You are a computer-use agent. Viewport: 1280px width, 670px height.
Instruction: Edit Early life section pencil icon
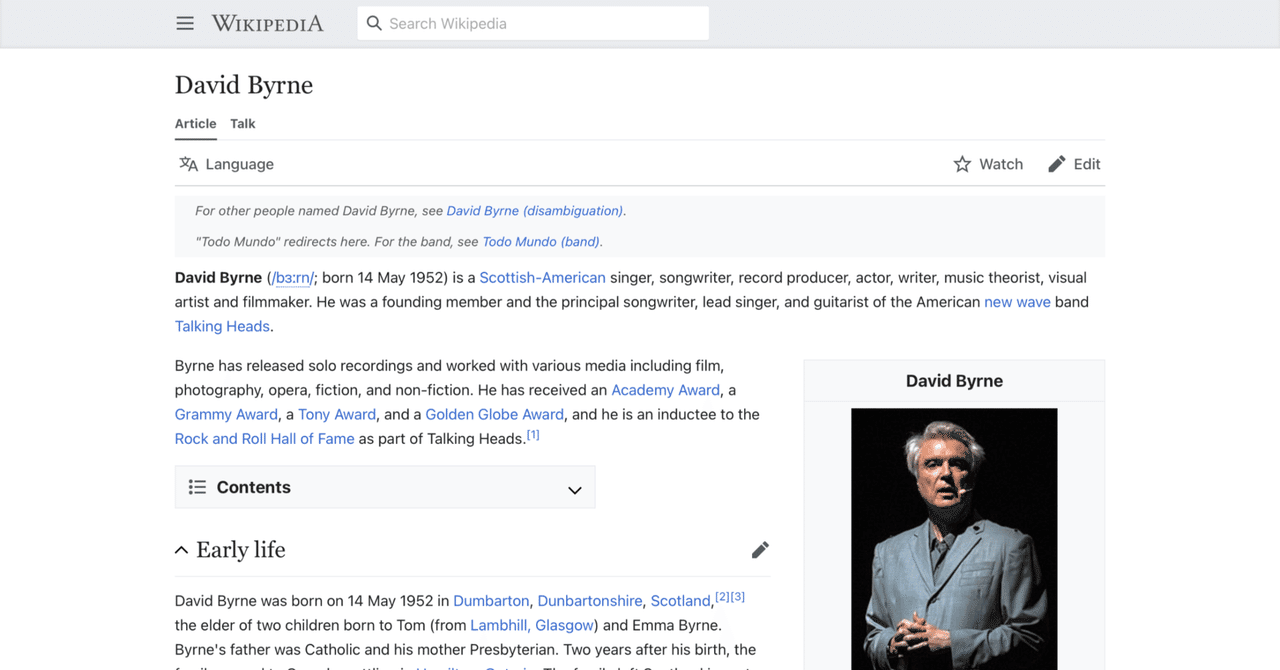760,550
